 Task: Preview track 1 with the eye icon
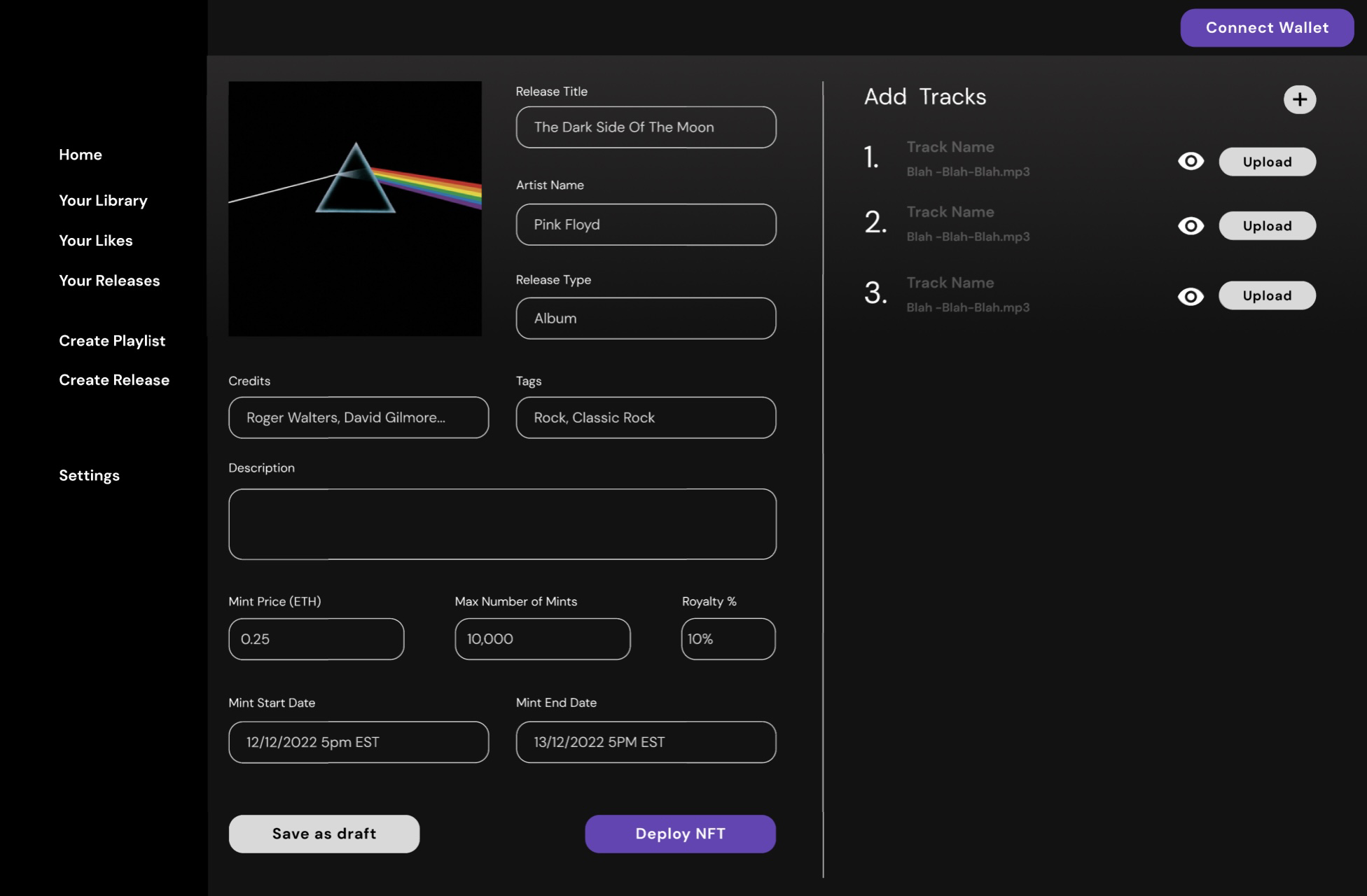1191,161
